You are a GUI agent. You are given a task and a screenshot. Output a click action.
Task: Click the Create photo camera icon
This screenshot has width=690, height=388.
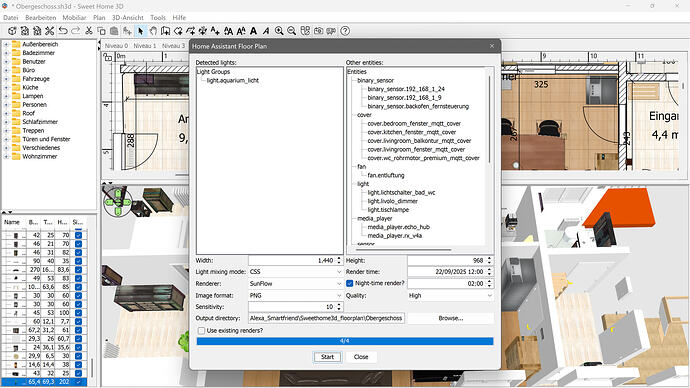coord(318,31)
